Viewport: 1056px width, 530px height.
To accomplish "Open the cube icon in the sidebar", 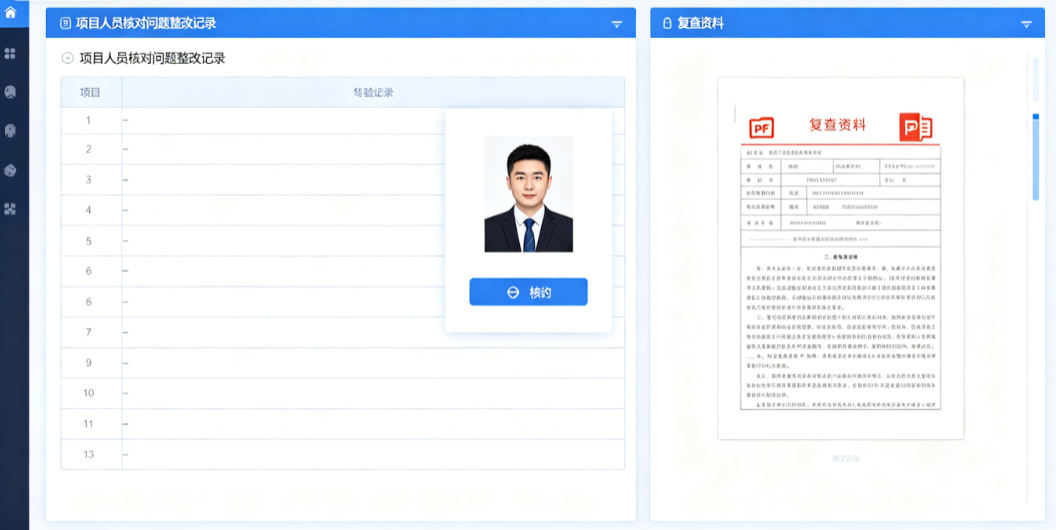I will pos(10,170).
